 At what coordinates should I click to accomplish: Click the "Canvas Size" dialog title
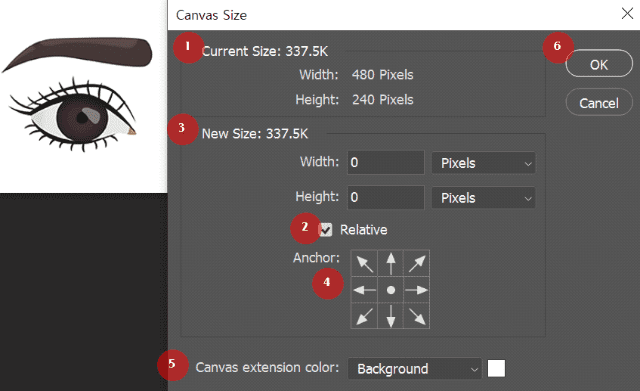coord(211,15)
